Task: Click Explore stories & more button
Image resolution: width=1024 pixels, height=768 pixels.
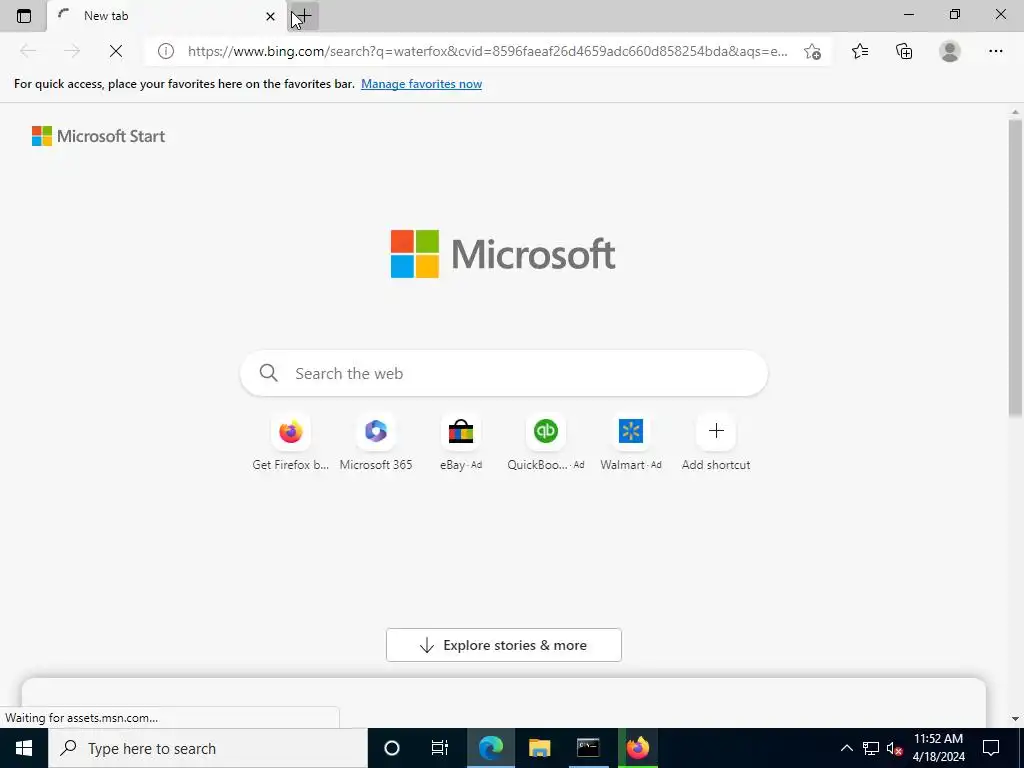Action: 504,645
